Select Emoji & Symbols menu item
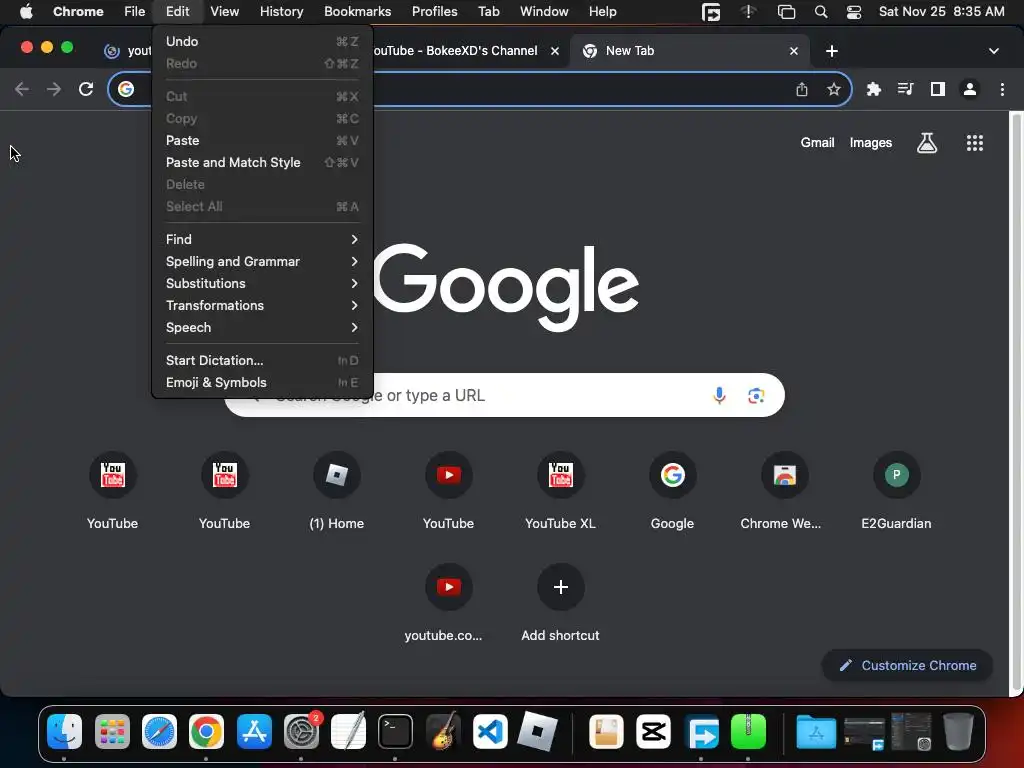This screenshot has width=1024, height=768. tap(263, 382)
